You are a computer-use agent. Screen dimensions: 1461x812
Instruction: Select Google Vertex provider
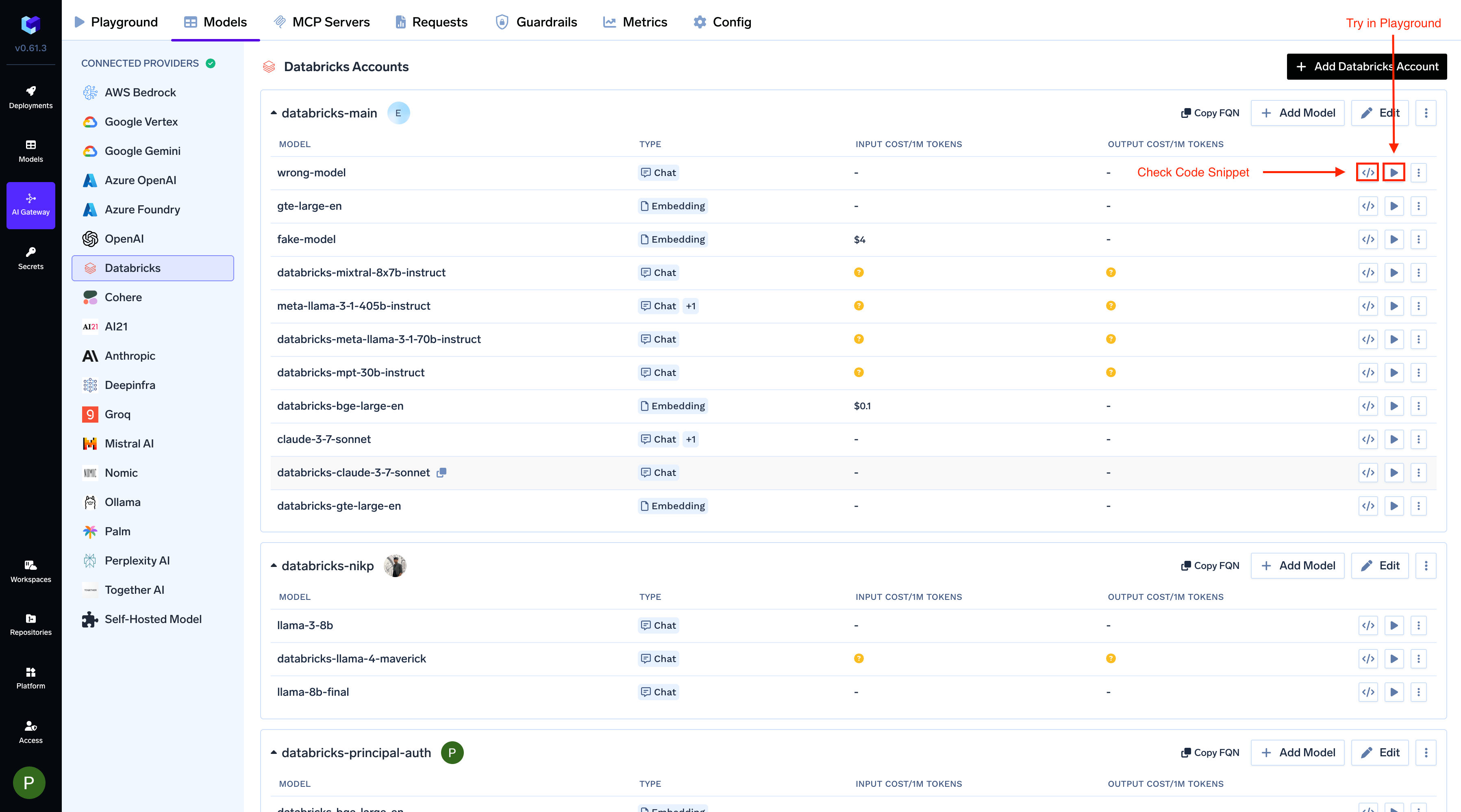click(152, 122)
